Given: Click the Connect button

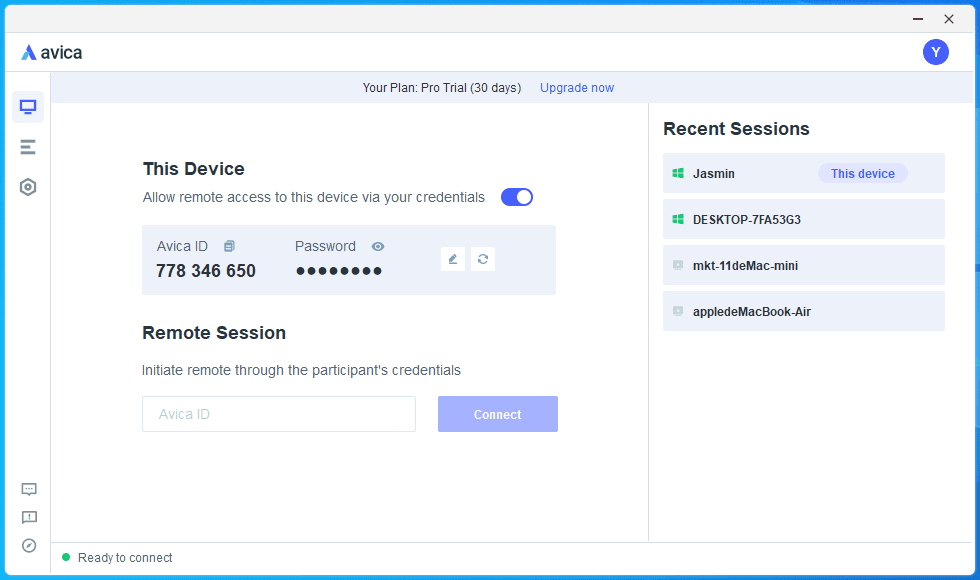Looking at the screenshot, I should pyautogui.click(x=497, y=414).
